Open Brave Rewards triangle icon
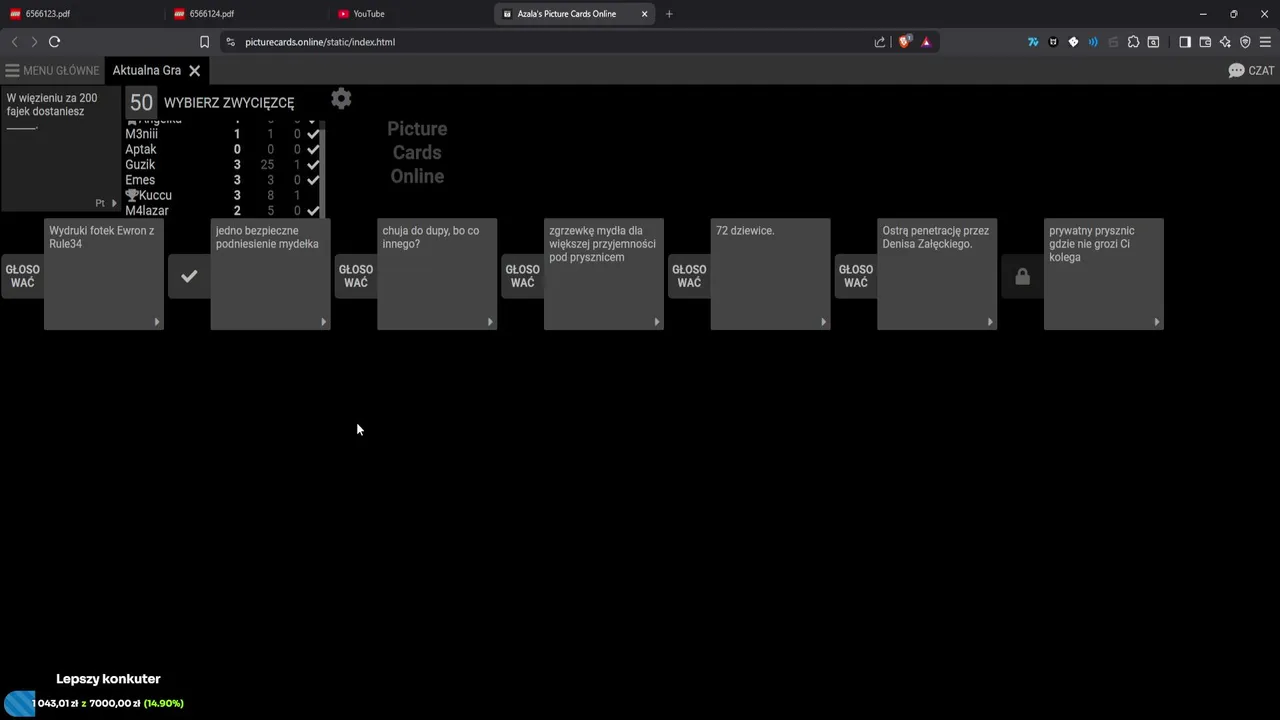 point(926,42)
